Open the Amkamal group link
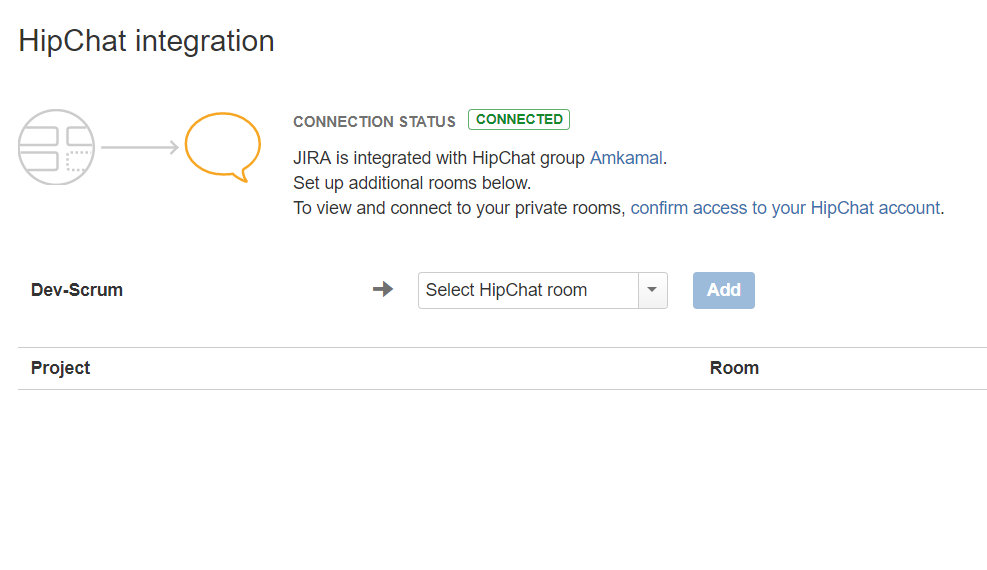The height and width of the screenshot is (570, 987). pos(626,158)
